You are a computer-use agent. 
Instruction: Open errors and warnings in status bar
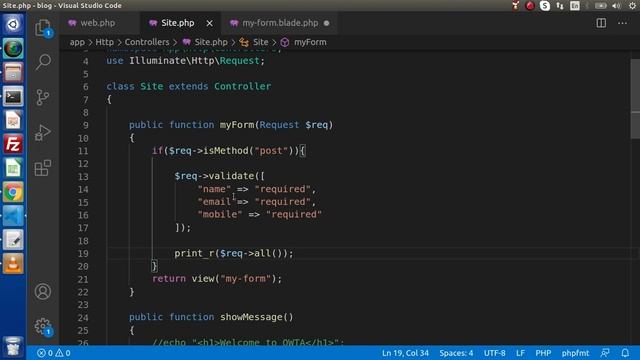coord(54,353)
